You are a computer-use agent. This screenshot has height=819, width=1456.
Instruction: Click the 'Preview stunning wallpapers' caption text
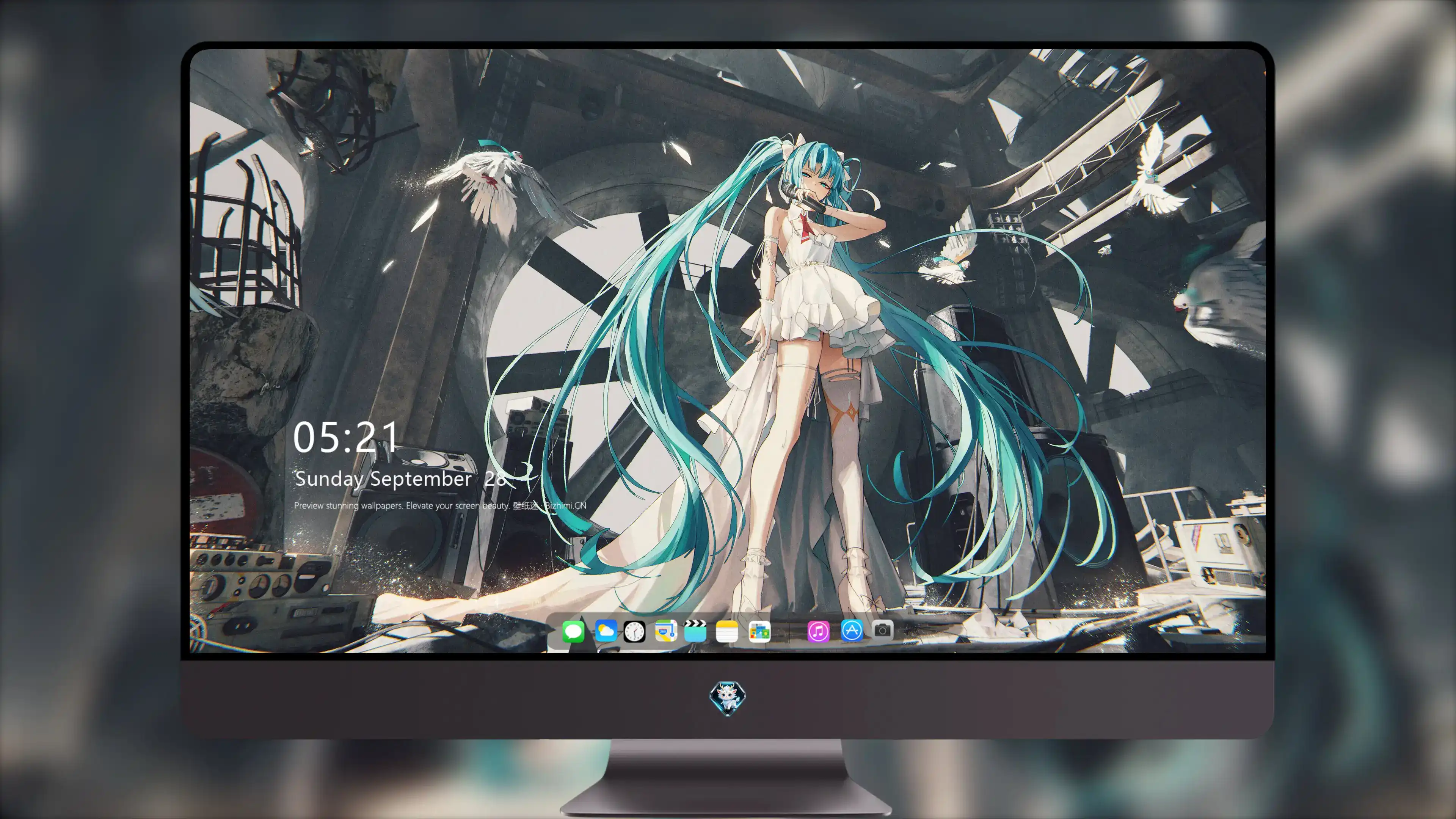click(440, 505)
